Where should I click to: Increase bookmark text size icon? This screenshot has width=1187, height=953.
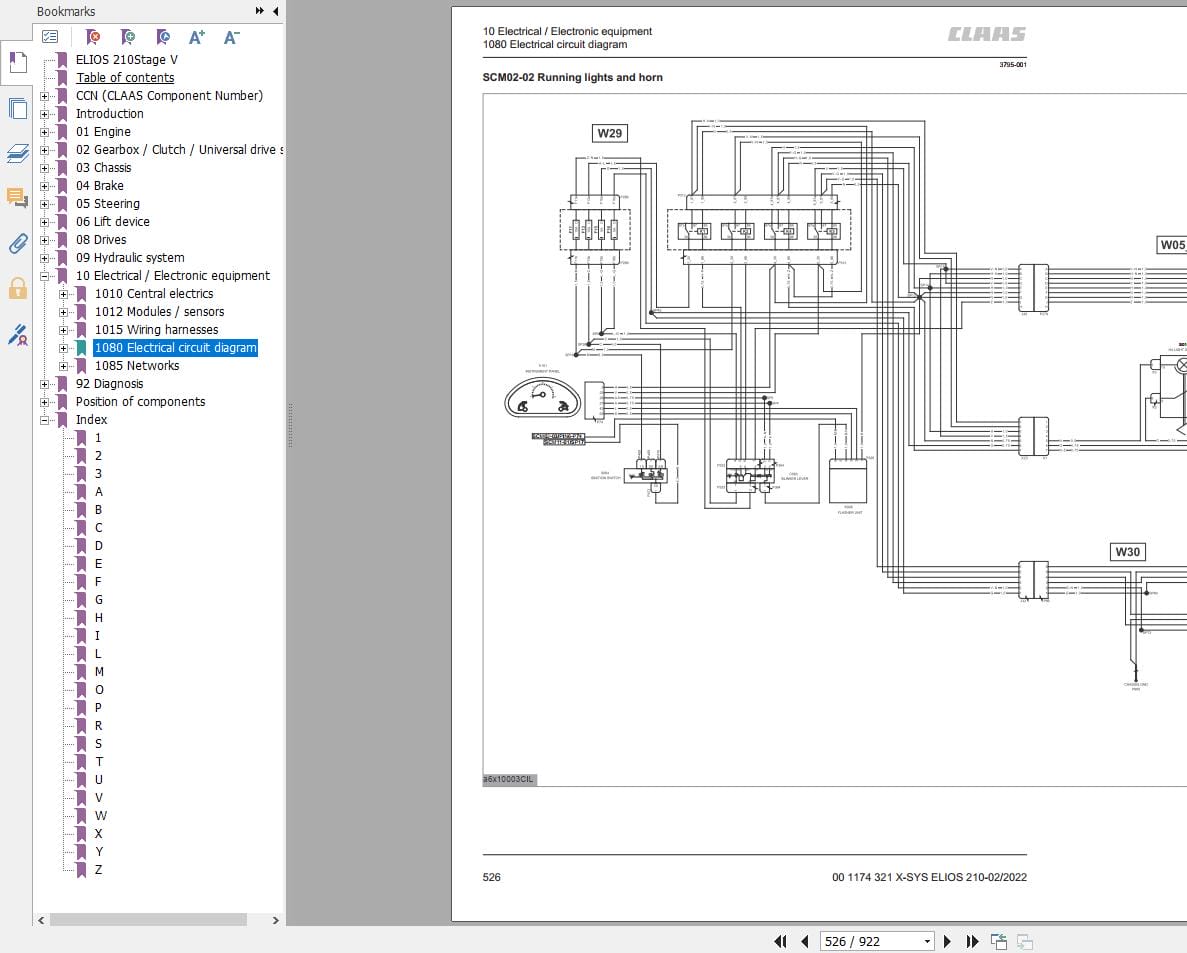tap(197, 36)
